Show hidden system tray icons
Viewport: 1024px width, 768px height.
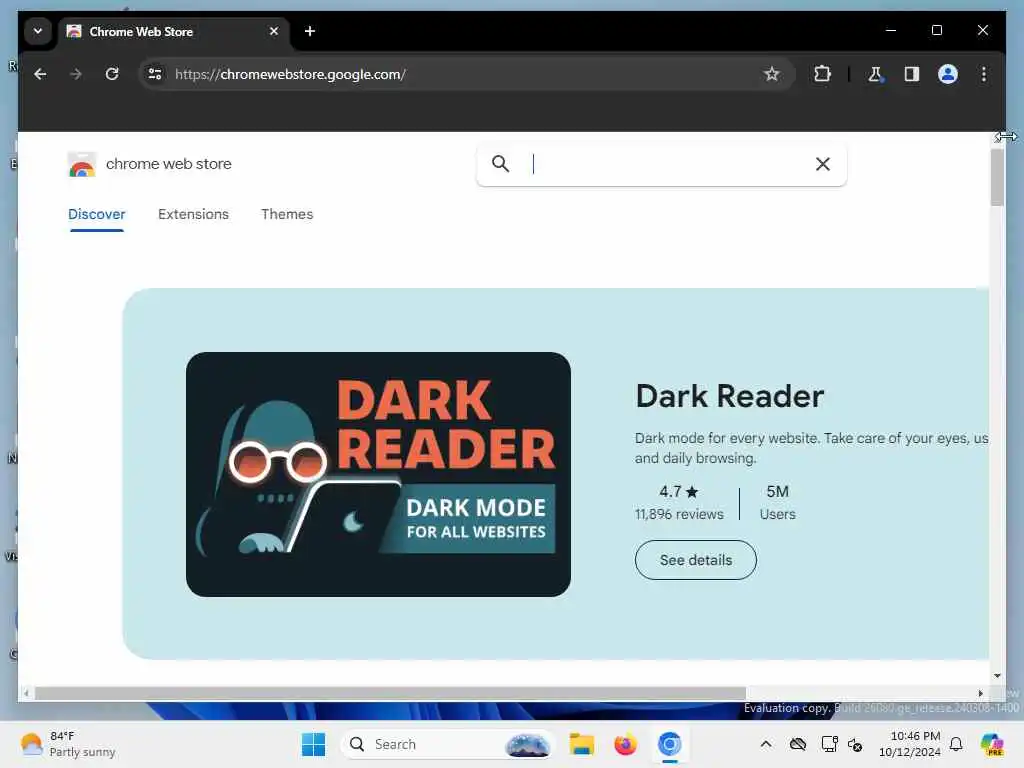pos(766,744)
